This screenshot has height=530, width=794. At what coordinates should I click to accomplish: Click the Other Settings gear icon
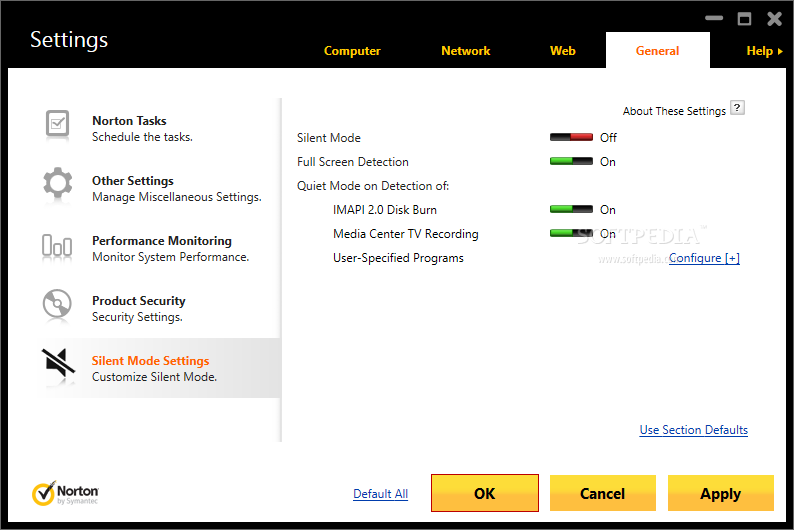[x=57, y=184]
